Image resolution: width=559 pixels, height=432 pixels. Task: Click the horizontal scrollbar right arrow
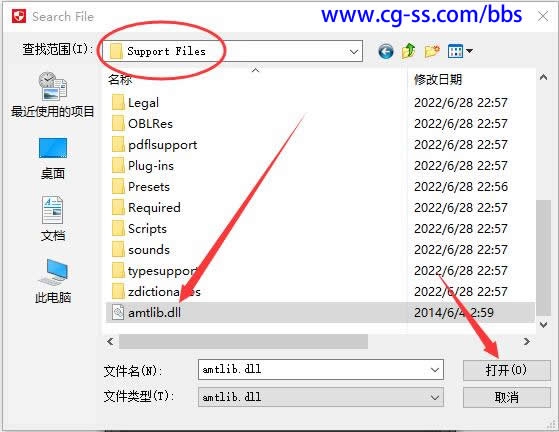coord(527,341)
